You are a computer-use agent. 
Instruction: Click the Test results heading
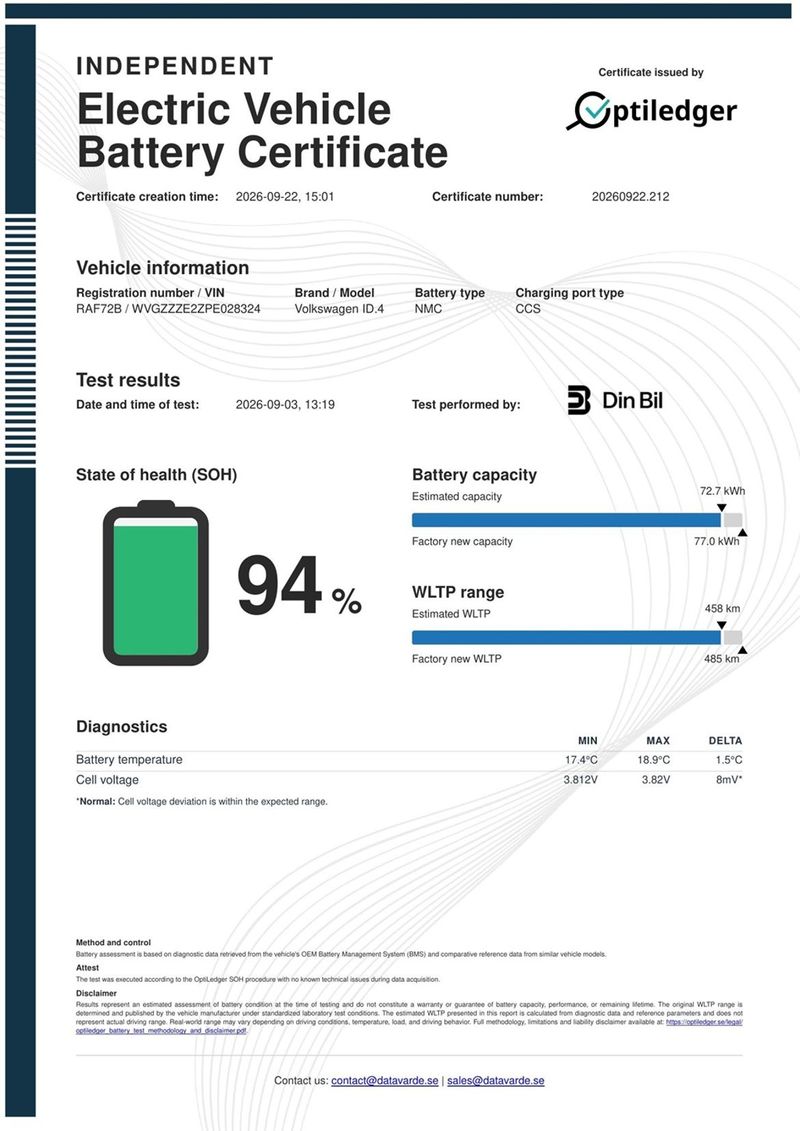click(128, 380)
